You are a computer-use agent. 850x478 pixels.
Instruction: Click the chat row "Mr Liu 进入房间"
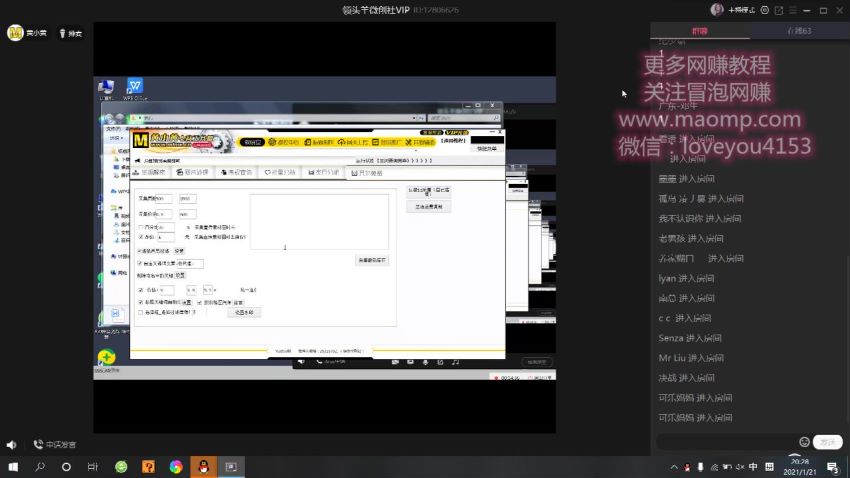click(x=691, y=358)
